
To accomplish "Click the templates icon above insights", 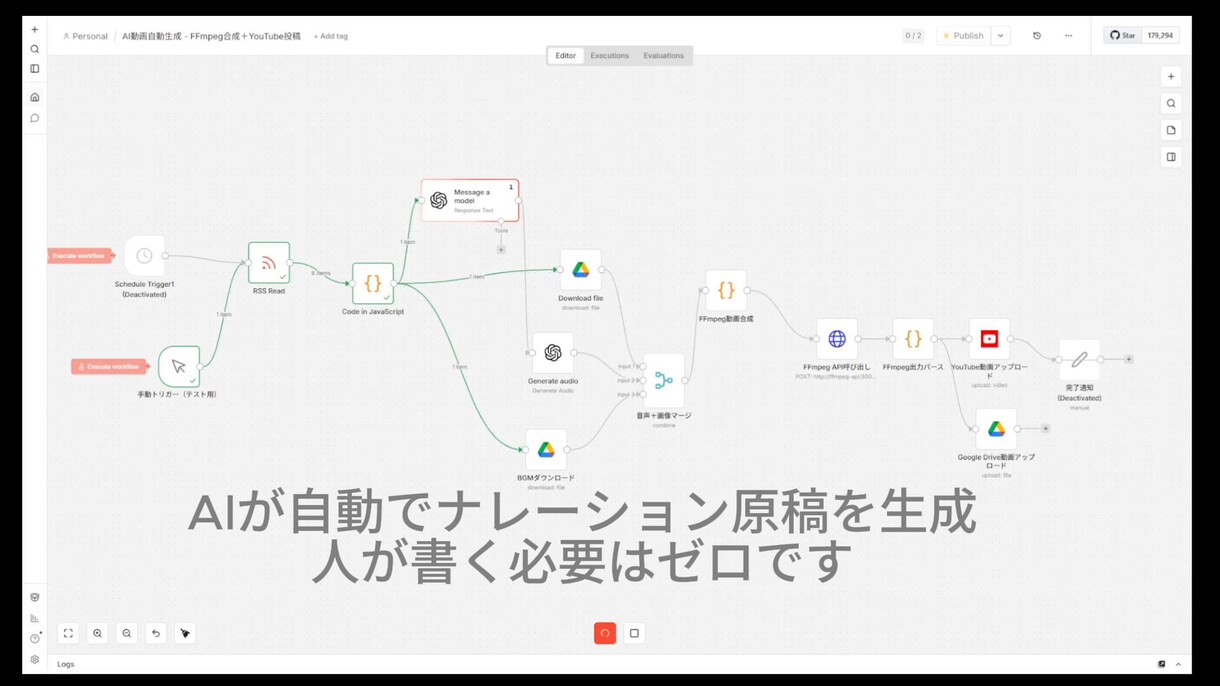I will [x=35, y=597].
